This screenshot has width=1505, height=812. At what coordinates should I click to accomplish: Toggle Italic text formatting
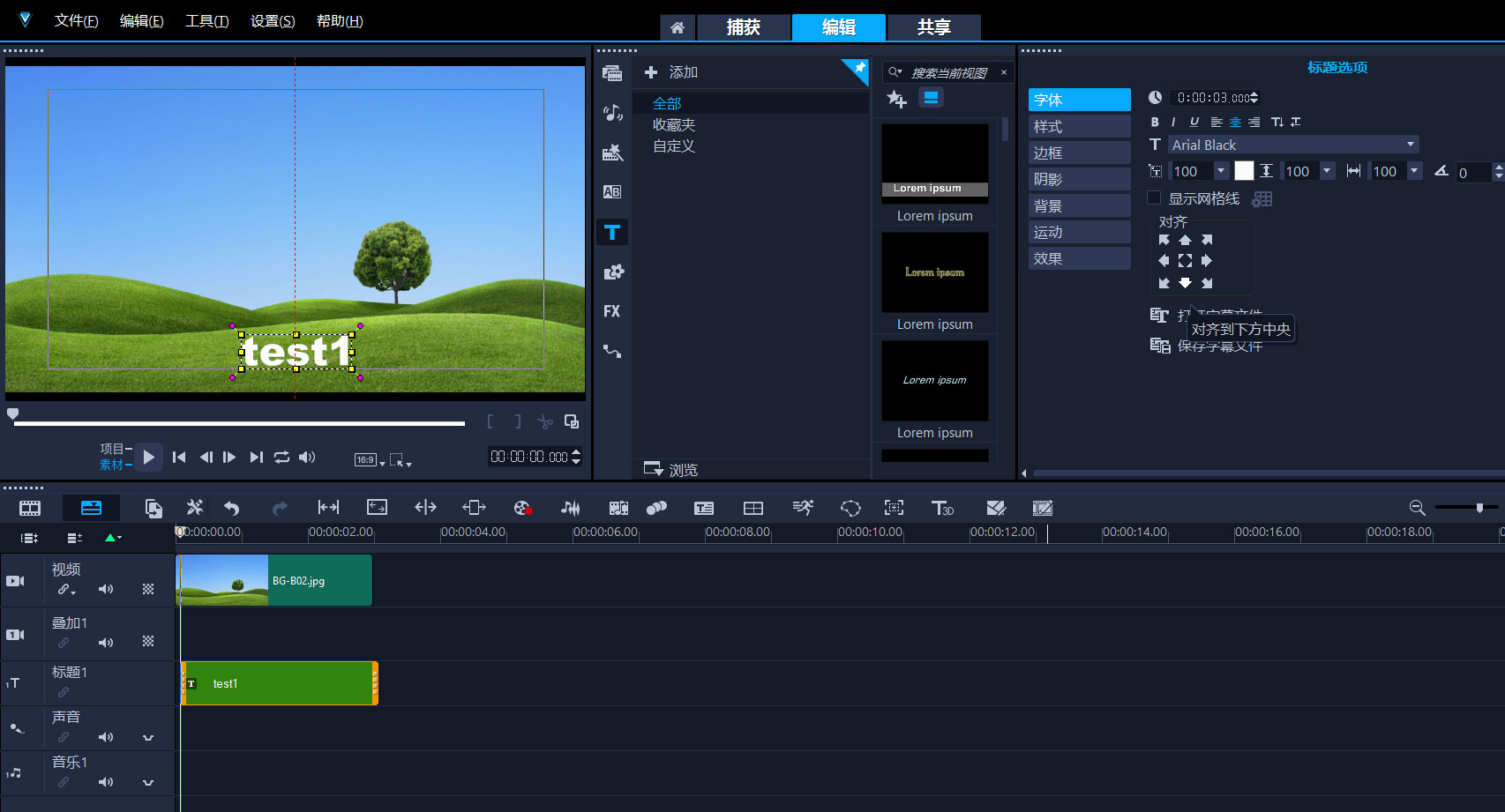click(1173, 122)
